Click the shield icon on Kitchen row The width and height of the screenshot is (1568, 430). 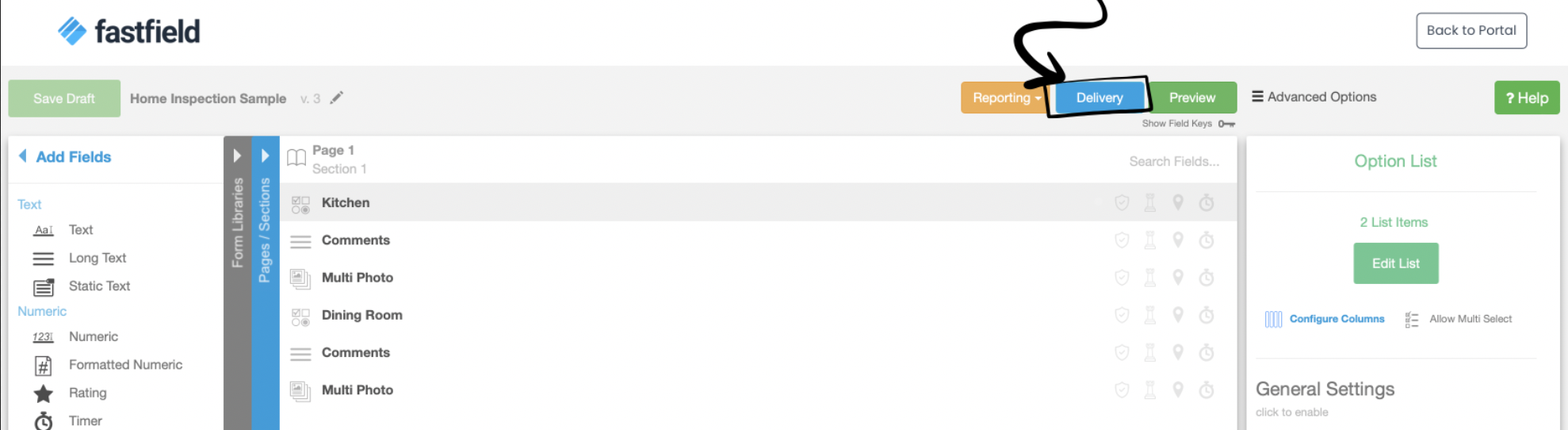pos(1122,203)
